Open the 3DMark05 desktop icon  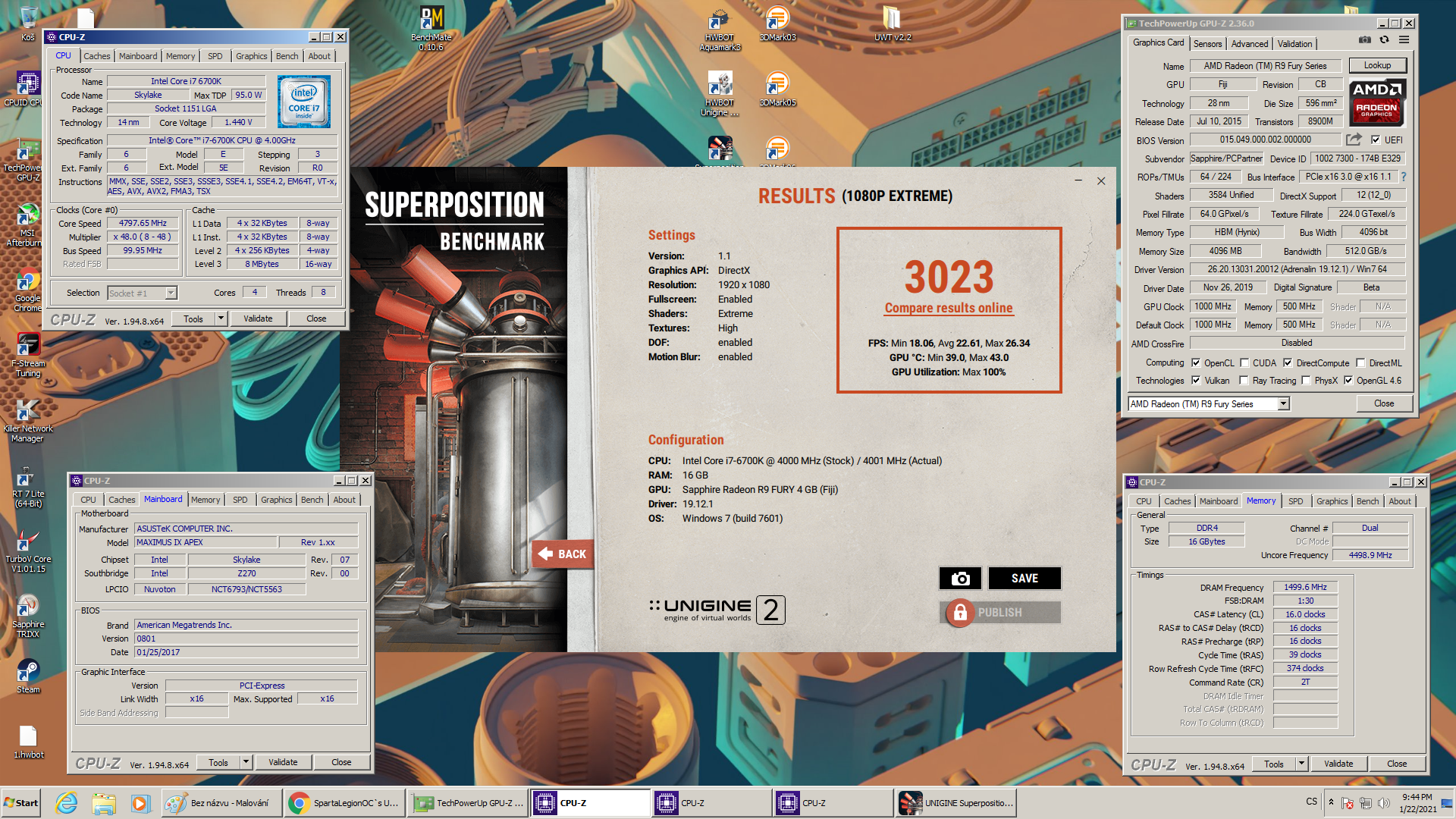777,89
